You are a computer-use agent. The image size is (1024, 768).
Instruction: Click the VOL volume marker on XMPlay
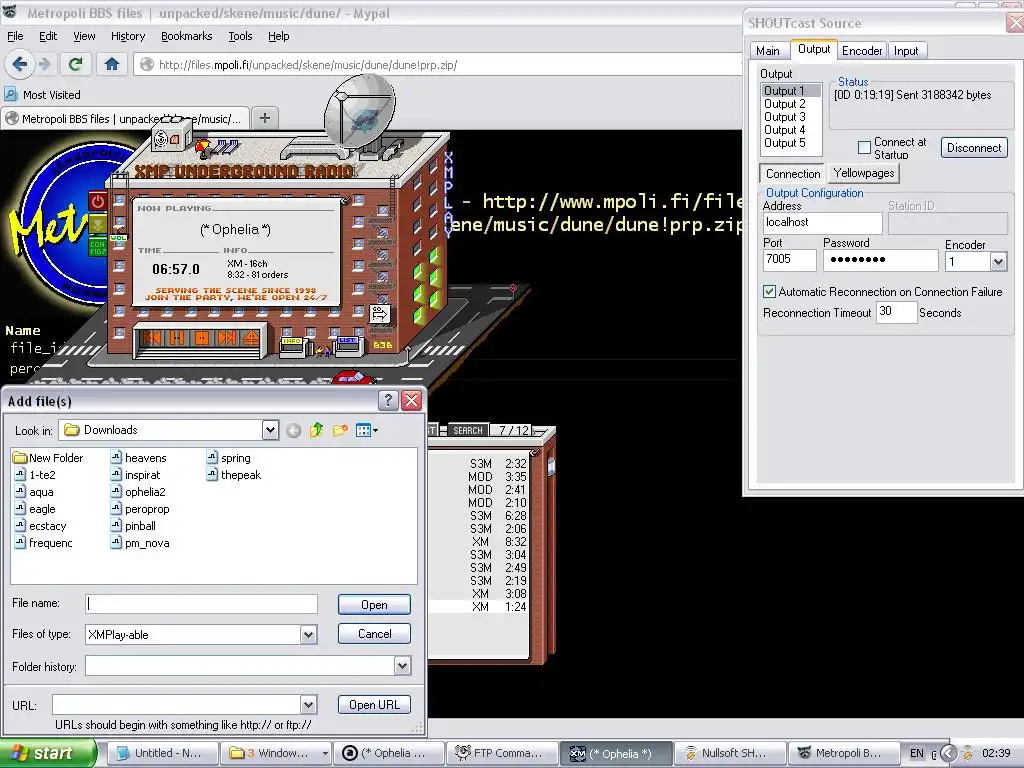coord(118,238)
